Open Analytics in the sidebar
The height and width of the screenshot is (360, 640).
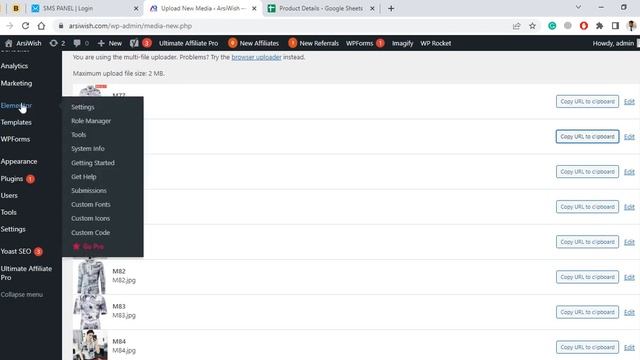14,66
